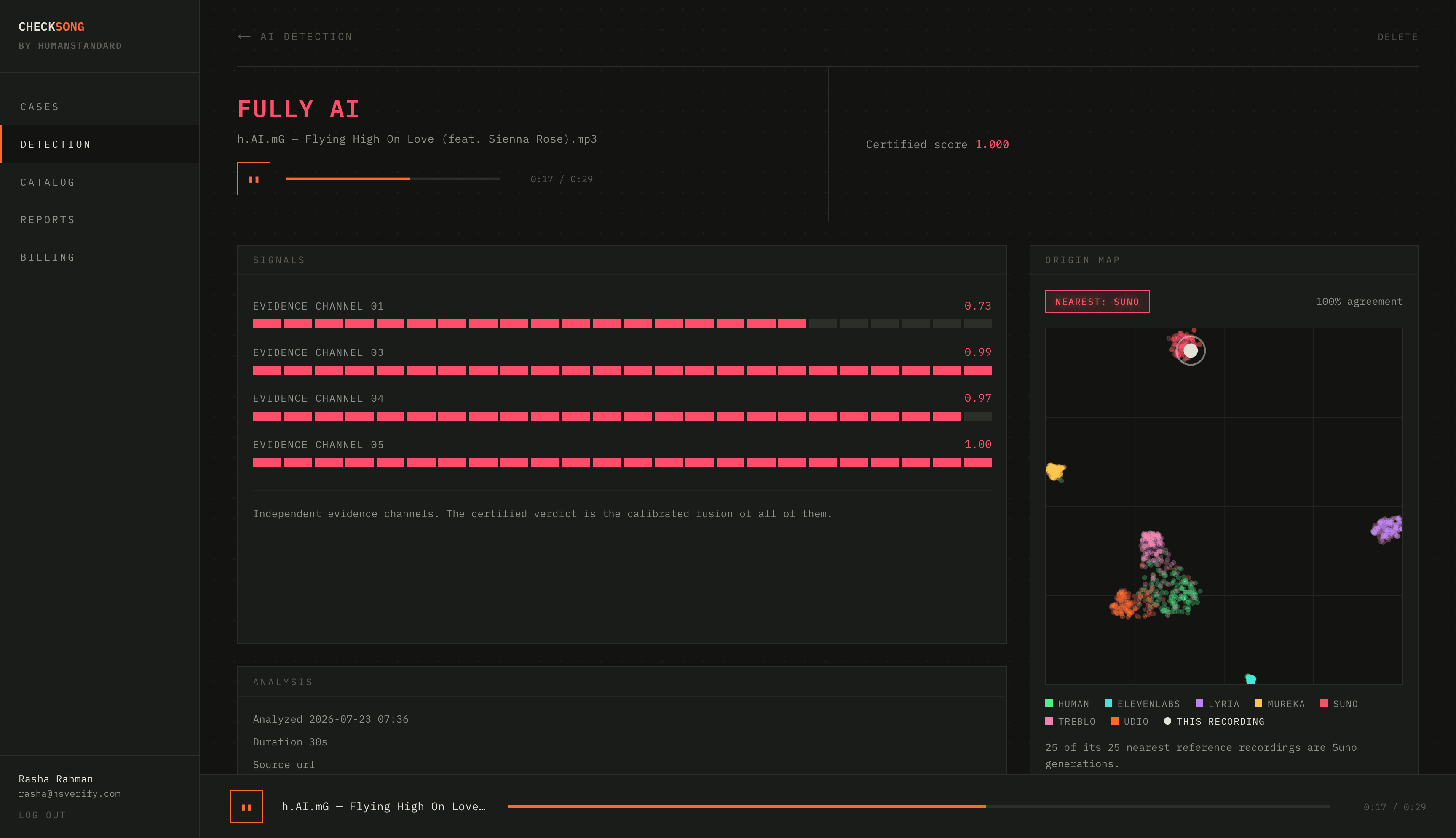Click the Origin Map panel header
This screenshot has width=1456, height=838.
click(1223, 260)
